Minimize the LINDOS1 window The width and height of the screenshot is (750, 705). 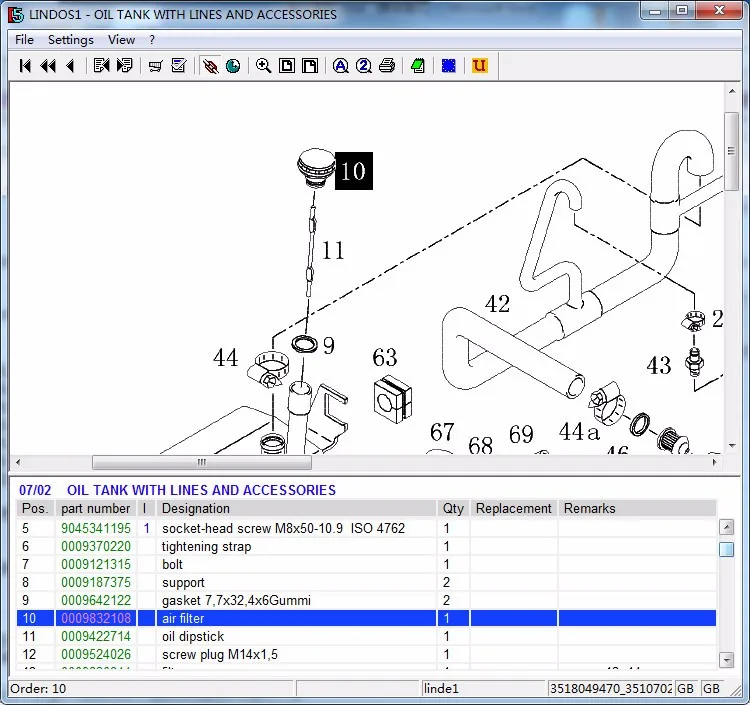(x=655, y=11)
